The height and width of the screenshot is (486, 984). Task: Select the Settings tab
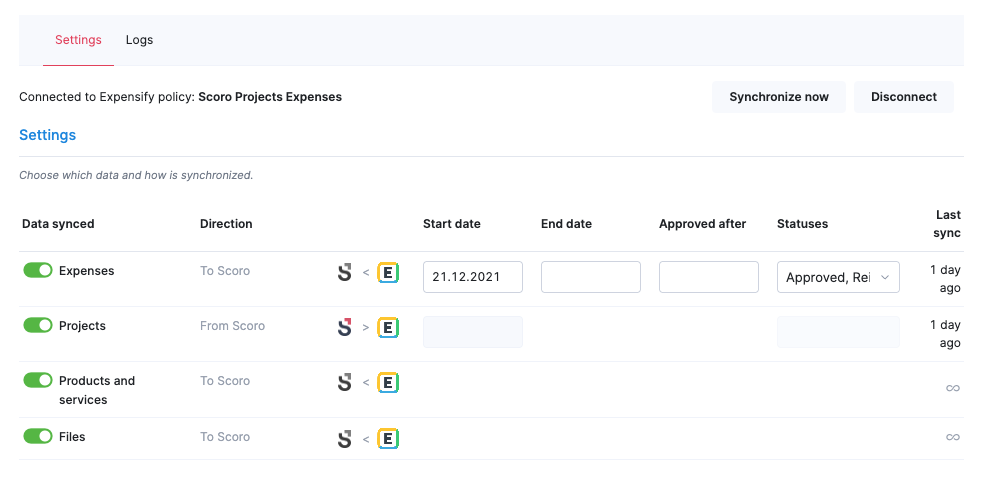pyautogui.click(x=78, y=40)
